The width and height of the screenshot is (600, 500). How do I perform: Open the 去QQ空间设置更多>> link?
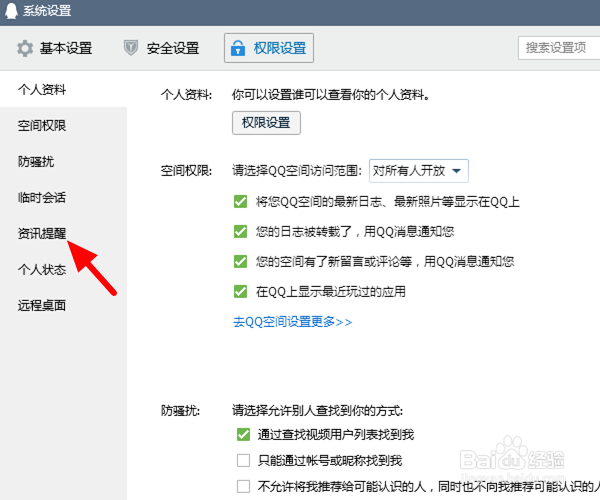293,322
